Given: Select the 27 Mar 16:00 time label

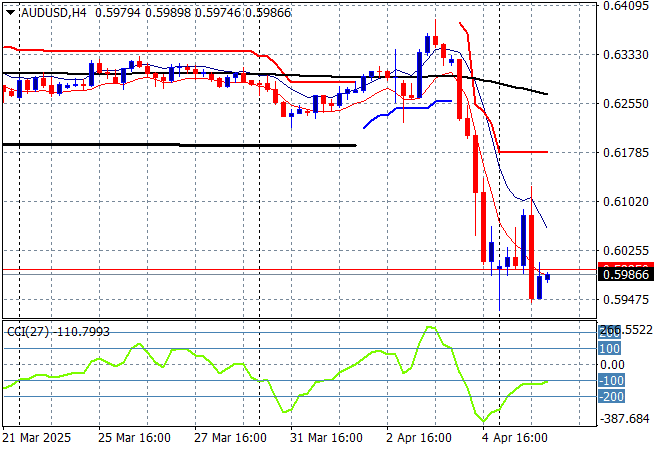Looking at the screenshot, I should (230, 438).
